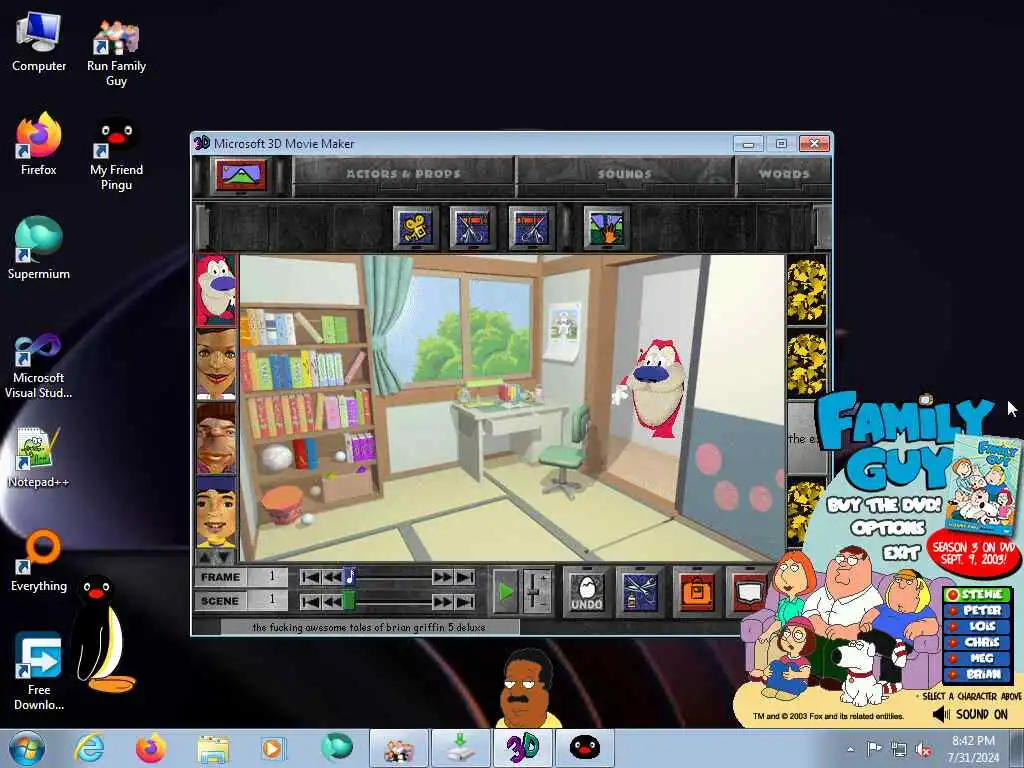Image resolution: width=1024 pixels, height=768 pixels.
Task: Open the Scenes picker icon in Movie Maker
Action: tap(240, 175)
